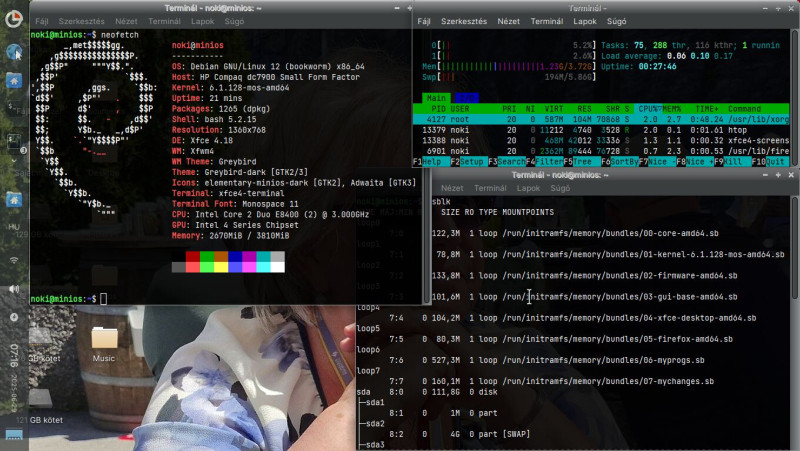
Task: Select the Music folder on the desktop
Action: pyautogui.click(x=104, y=345)
